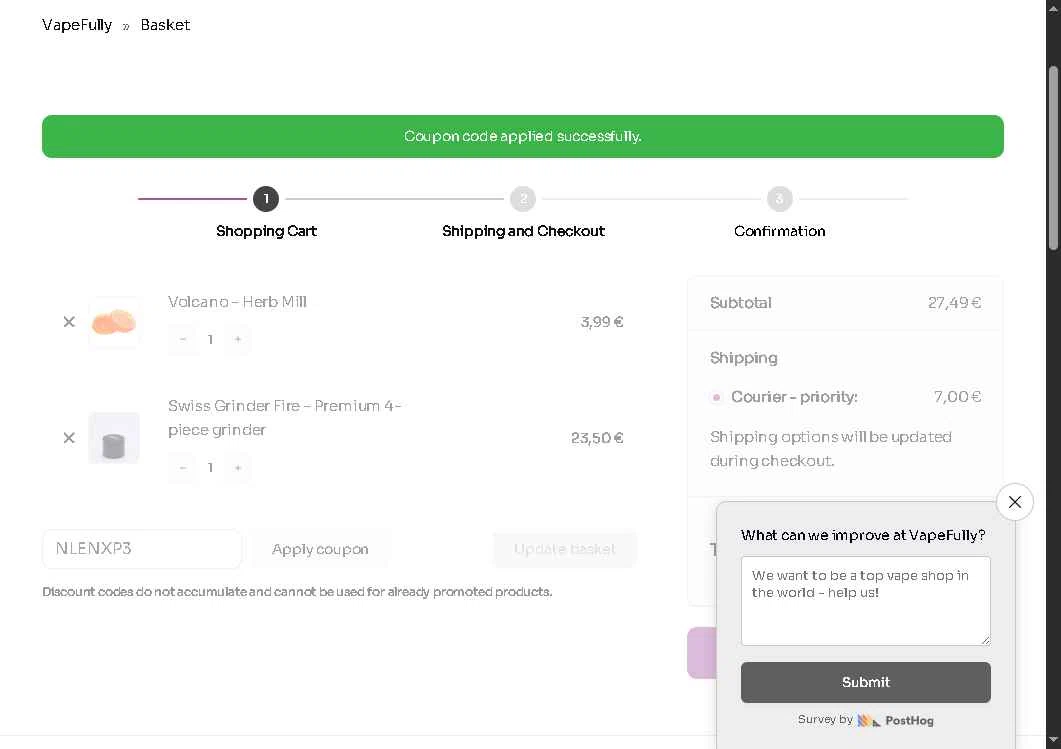Submit the survey feedback
1061x749 pixels.
point(865,682)
